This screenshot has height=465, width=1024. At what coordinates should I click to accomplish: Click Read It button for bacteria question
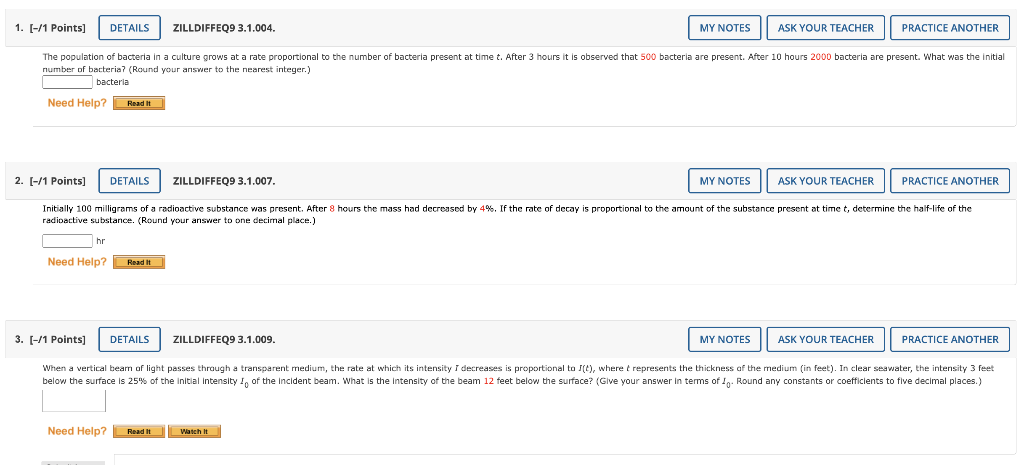(x=139, y=103)
